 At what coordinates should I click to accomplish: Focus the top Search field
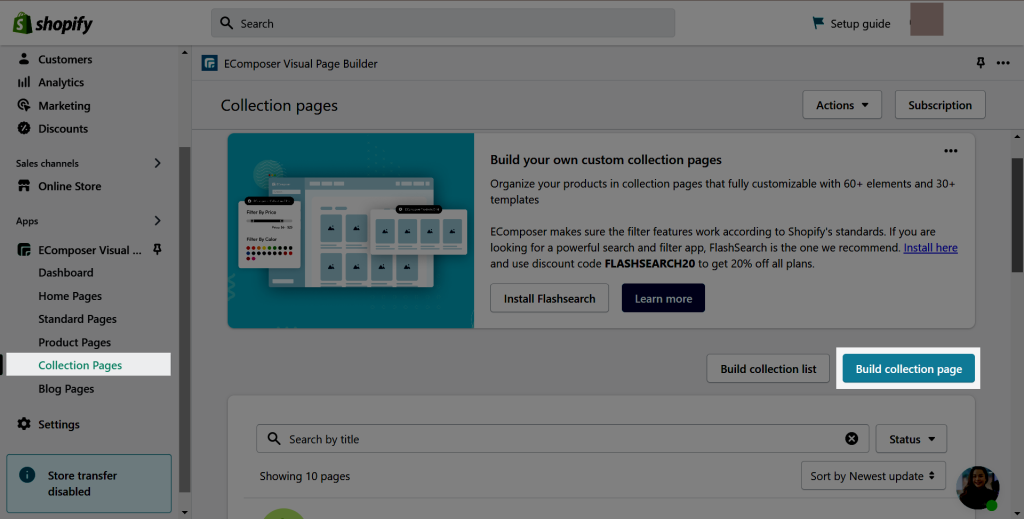443,23
